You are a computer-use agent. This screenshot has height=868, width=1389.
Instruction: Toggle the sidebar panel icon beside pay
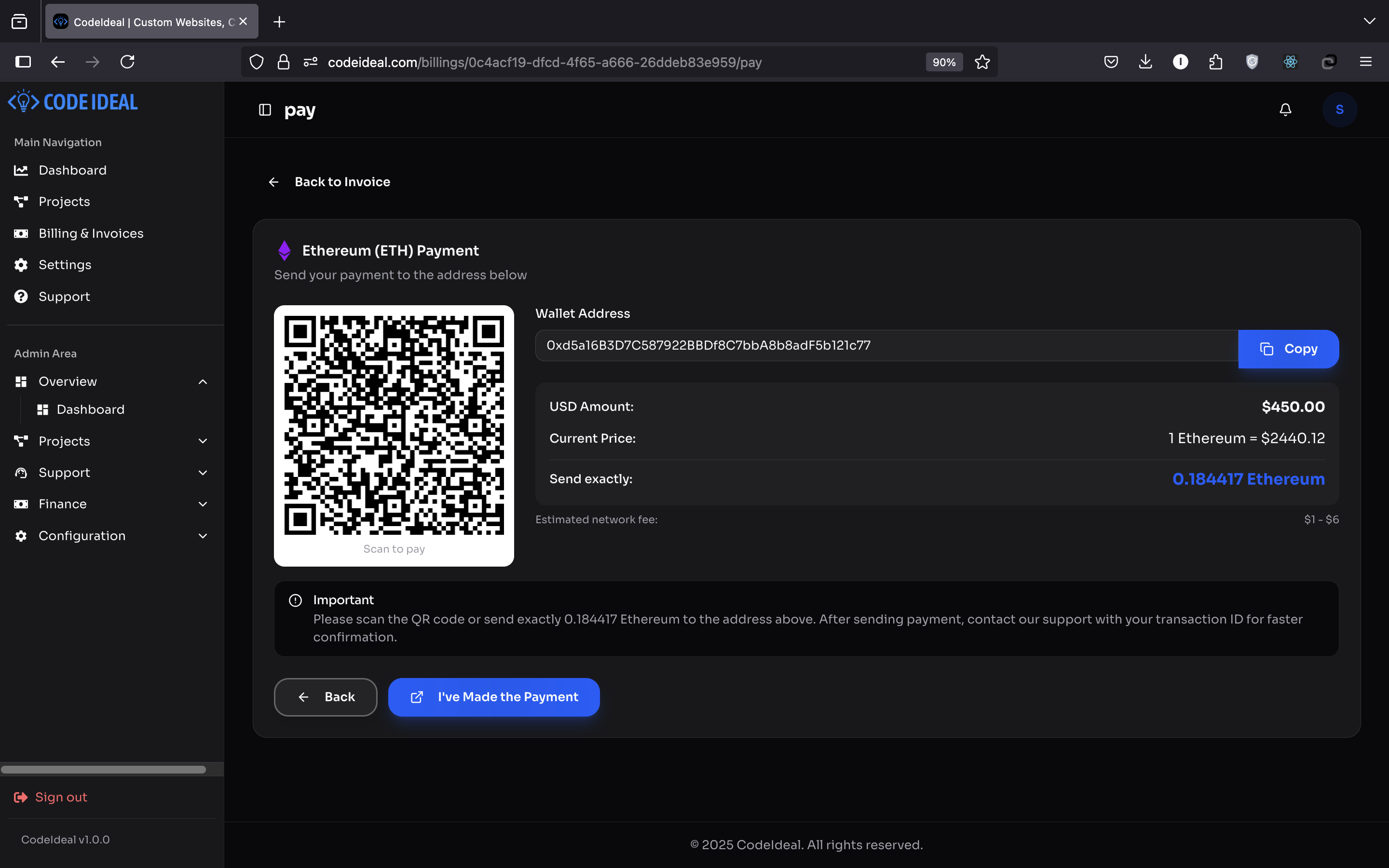(265, 109)
